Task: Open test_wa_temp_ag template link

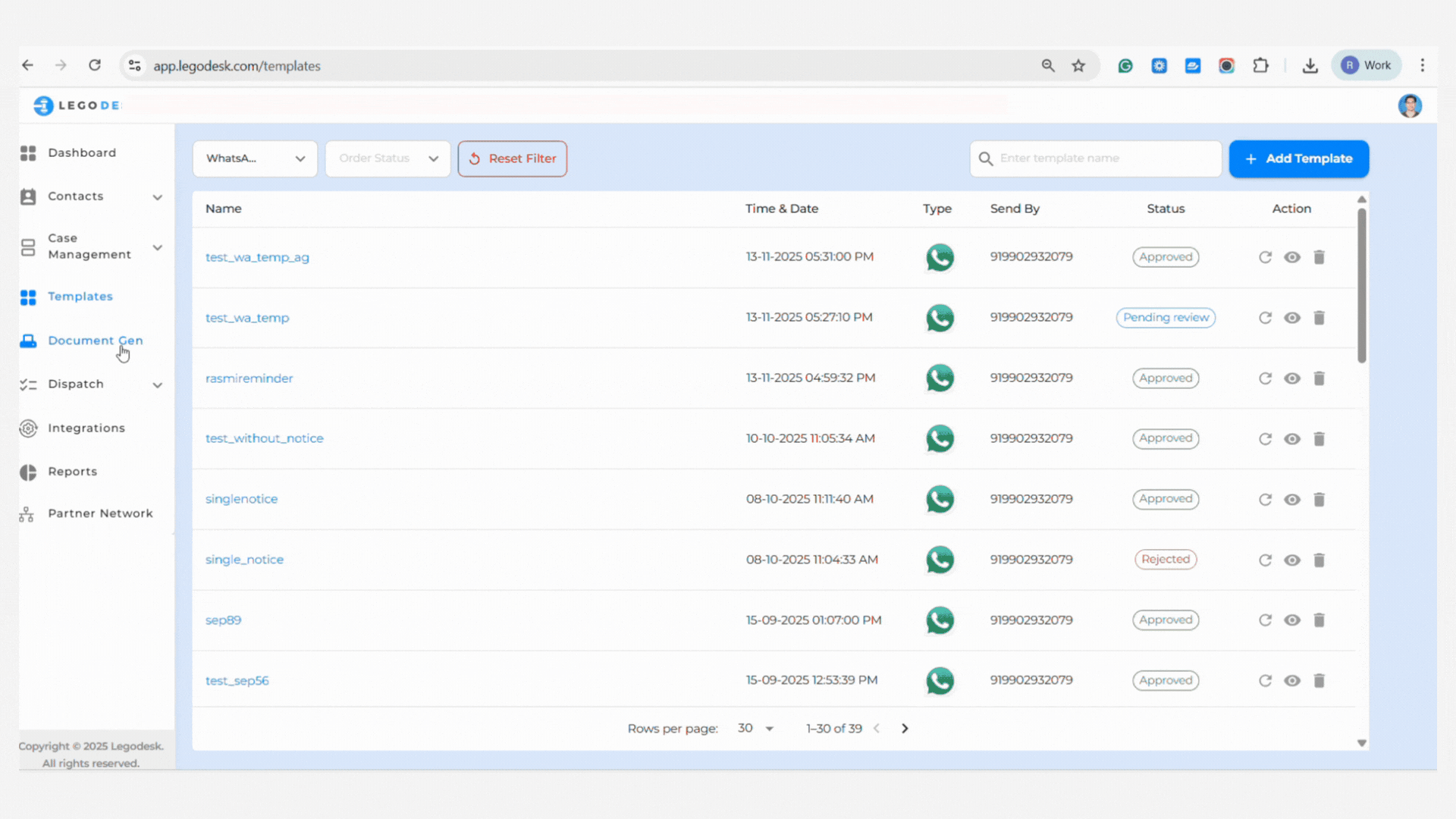Action: (x=257, y=257)
